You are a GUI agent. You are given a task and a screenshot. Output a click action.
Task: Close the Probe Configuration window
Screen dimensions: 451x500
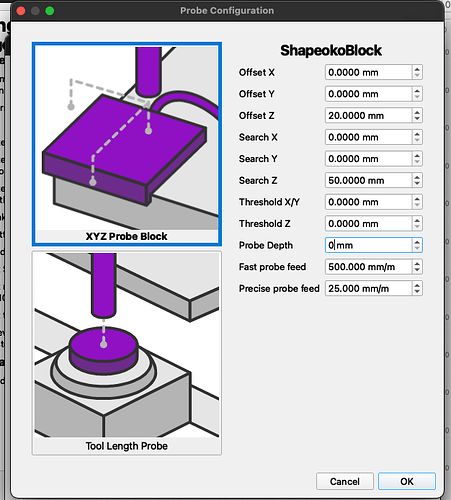[x=21, y=11]
